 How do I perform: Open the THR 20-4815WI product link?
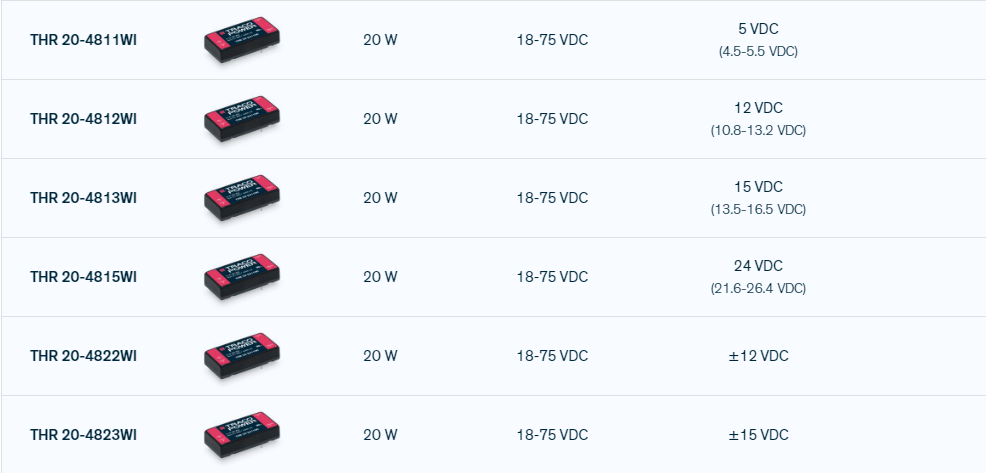(x=83, y=277)
